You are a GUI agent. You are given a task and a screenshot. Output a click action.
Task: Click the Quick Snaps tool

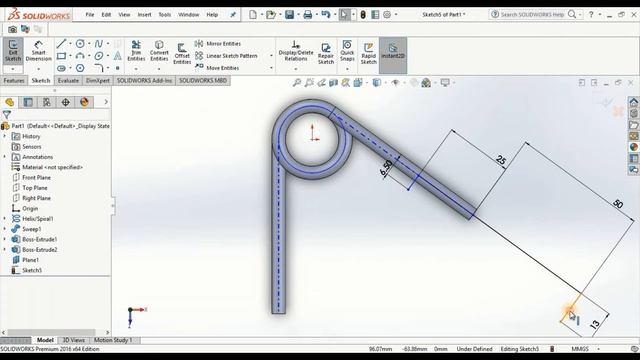tap(347, 51)
